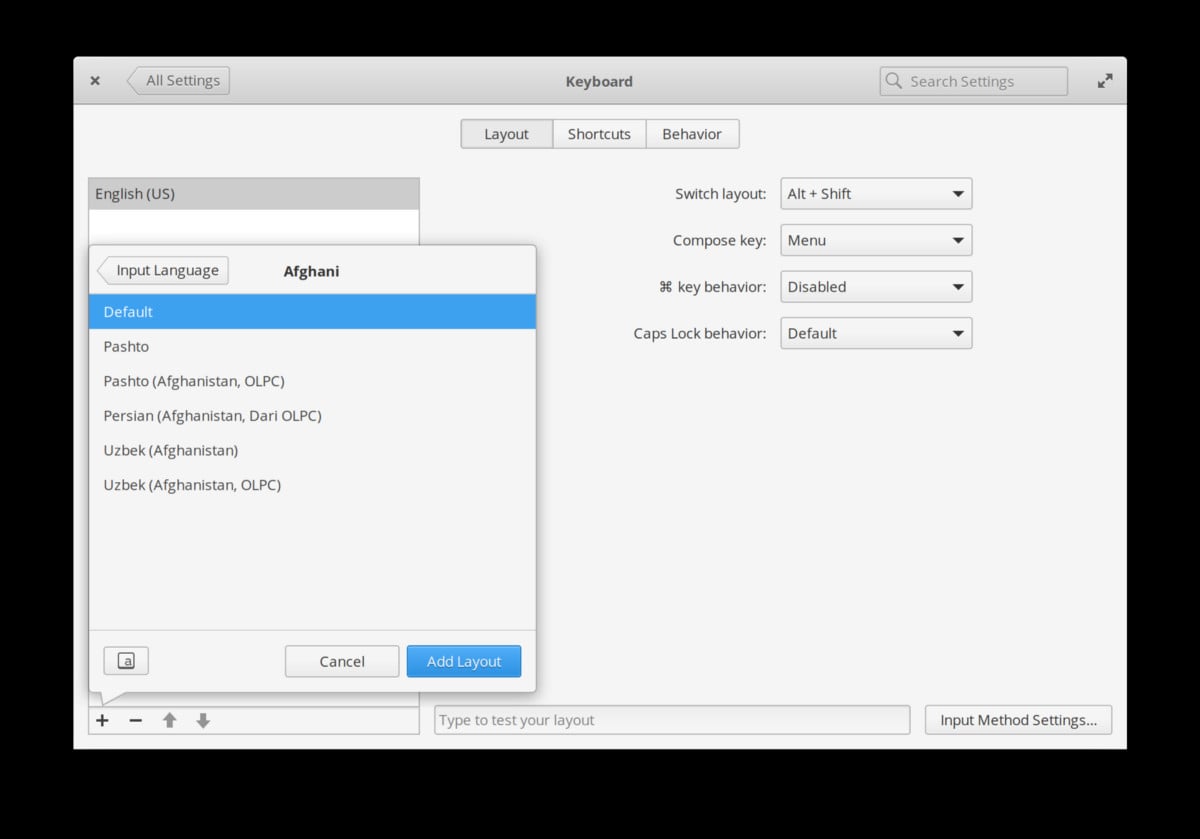Open Input Method Settings
Screen dimensions: 1200x839
(x=1018, y=720)
